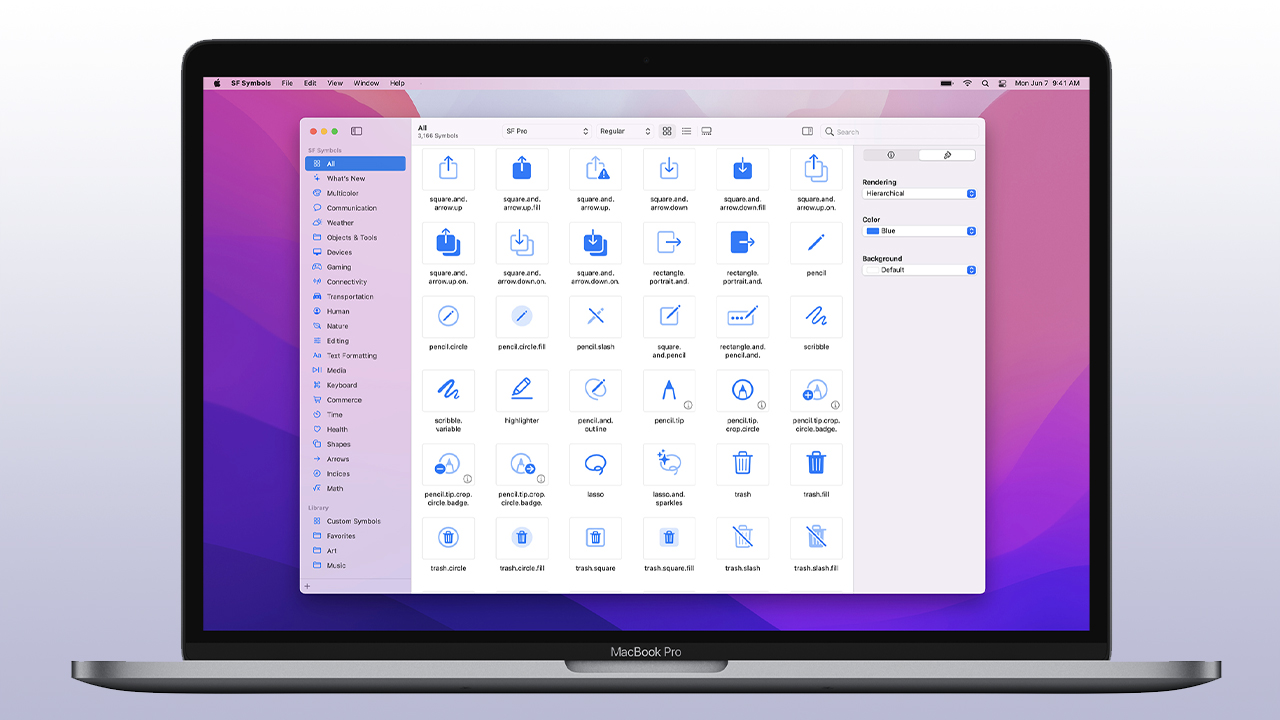
Task: Select the square.and.pencil symbol
Action: pos(669,317)
